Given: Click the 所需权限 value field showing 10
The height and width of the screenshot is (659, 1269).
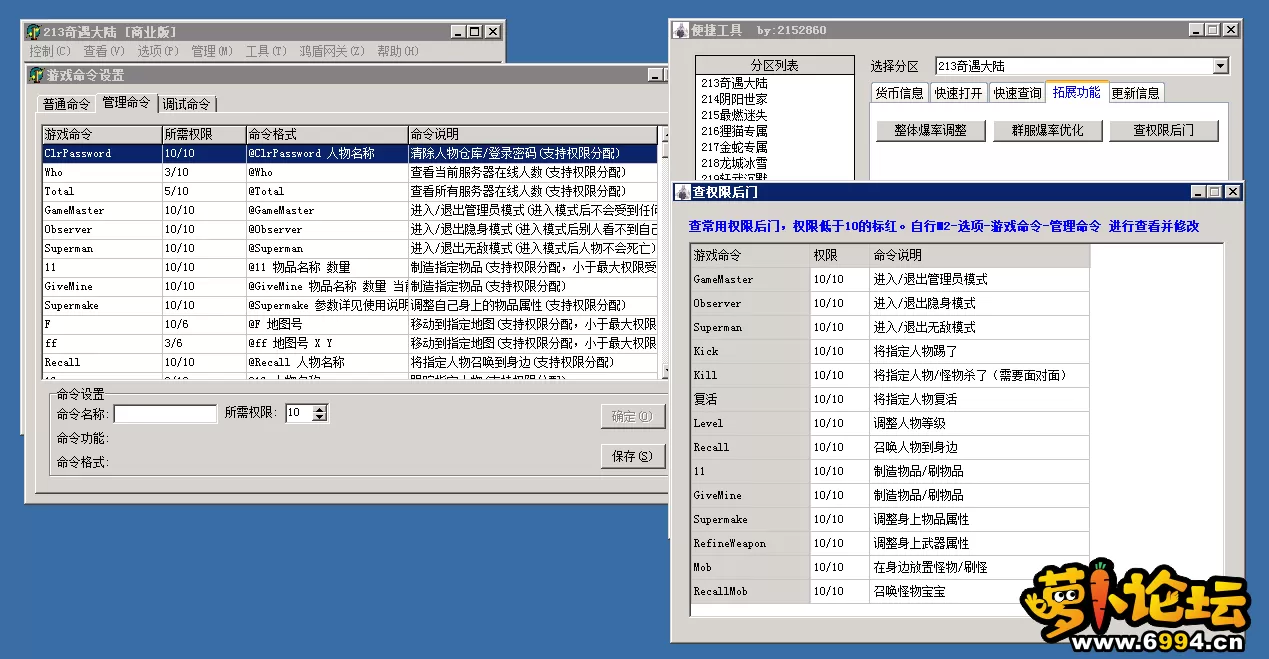Looking at the screenshot, I should pyautogui.click(x=298, y=413).
